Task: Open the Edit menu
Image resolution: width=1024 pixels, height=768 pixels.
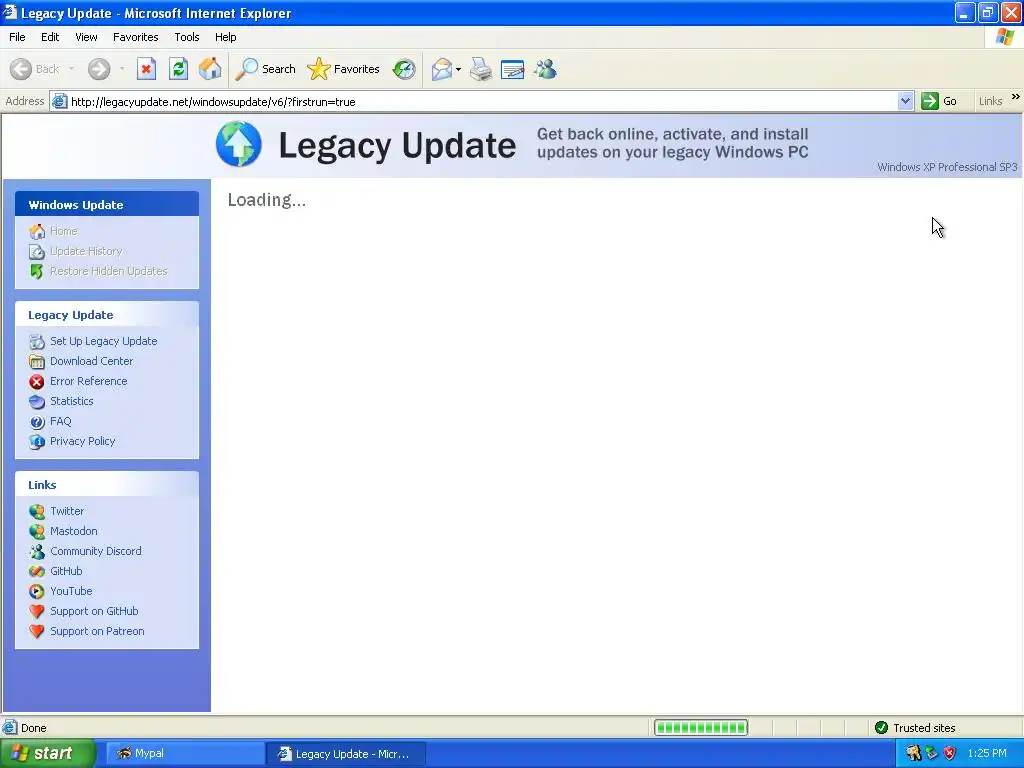Action: (x=50, y=37)
